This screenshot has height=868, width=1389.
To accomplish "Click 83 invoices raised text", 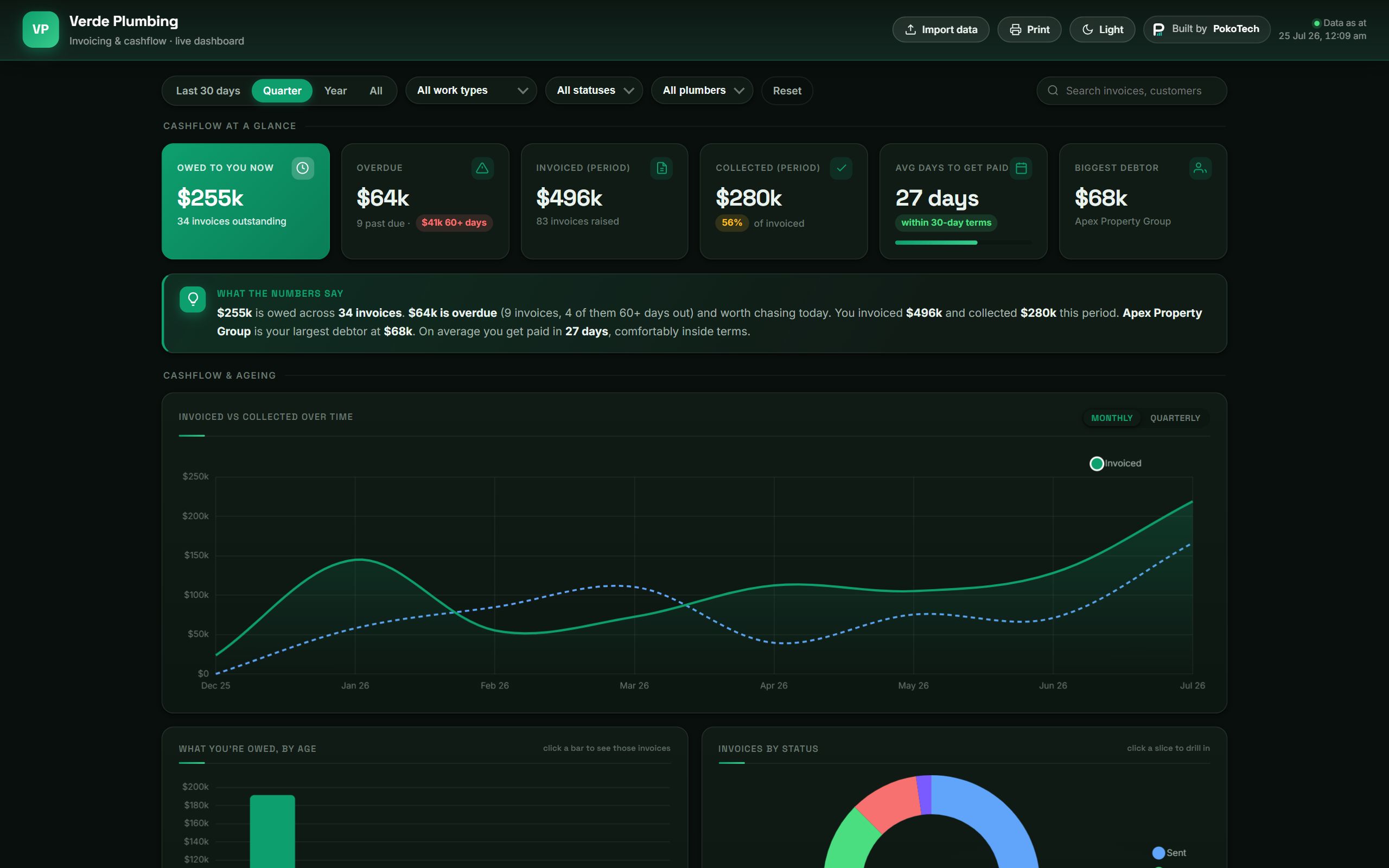I will (x=577, y=221).
